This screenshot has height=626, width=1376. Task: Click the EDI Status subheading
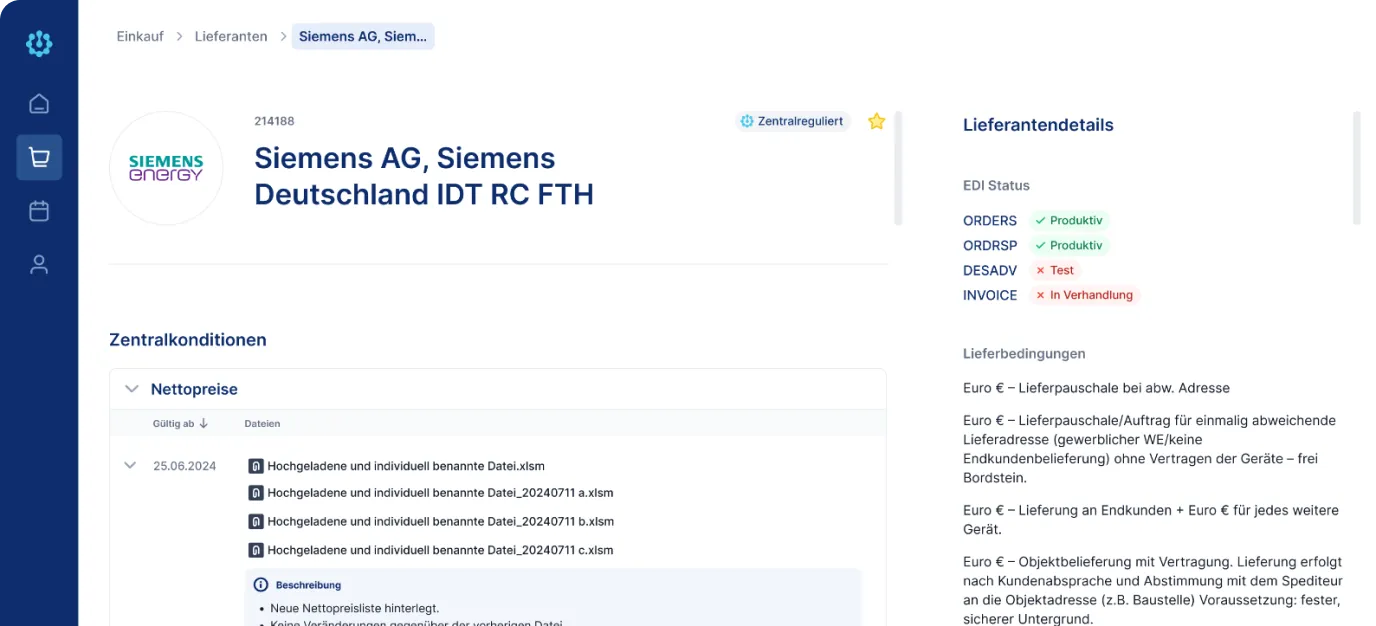(x=996, y=185)
